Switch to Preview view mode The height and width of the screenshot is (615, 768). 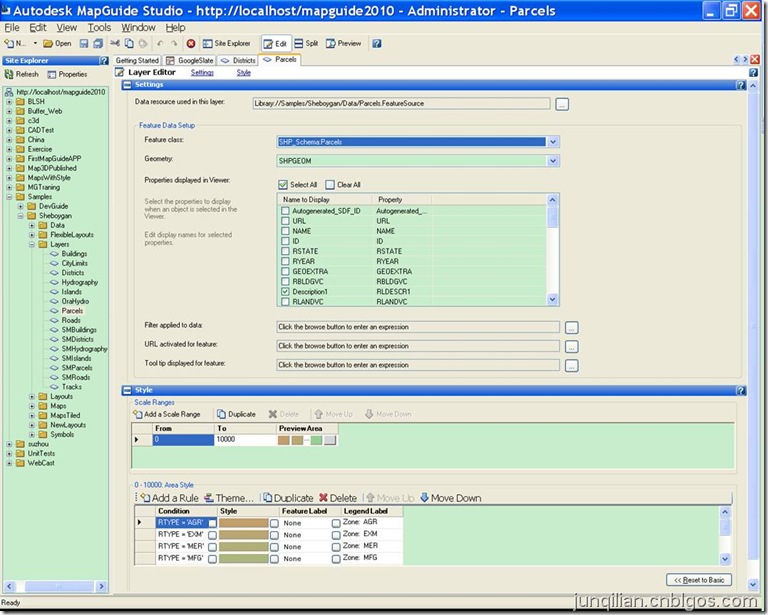click(343, 44)
